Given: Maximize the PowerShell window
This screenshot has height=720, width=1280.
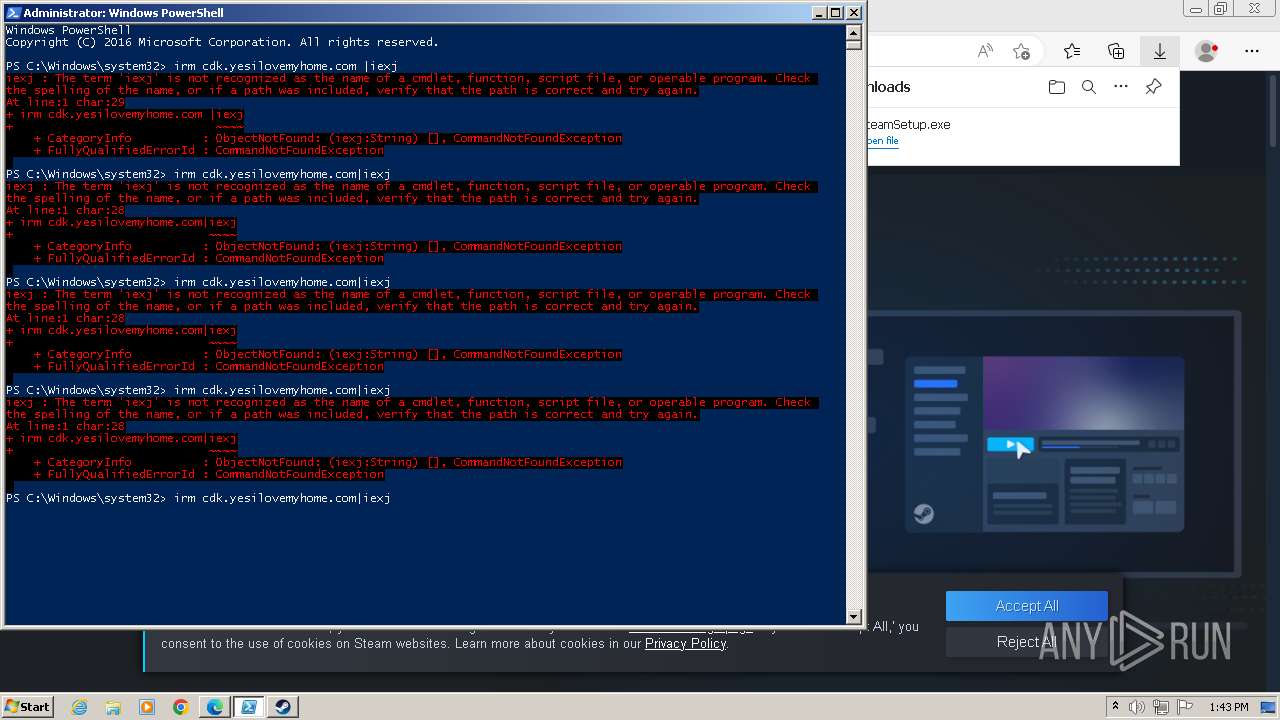Looking at the screenshot, I should pyautogui.click(x=836, y=13).
